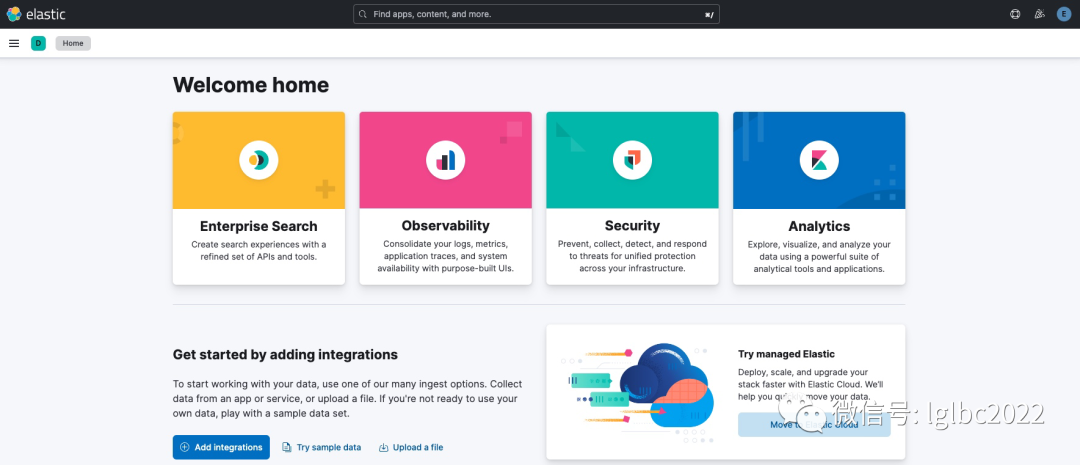The width and height of the screenshot is (1080, 465).
Task: Click the Observability bar chart icon
Action: pyautogui.click(x=446, y=161)
